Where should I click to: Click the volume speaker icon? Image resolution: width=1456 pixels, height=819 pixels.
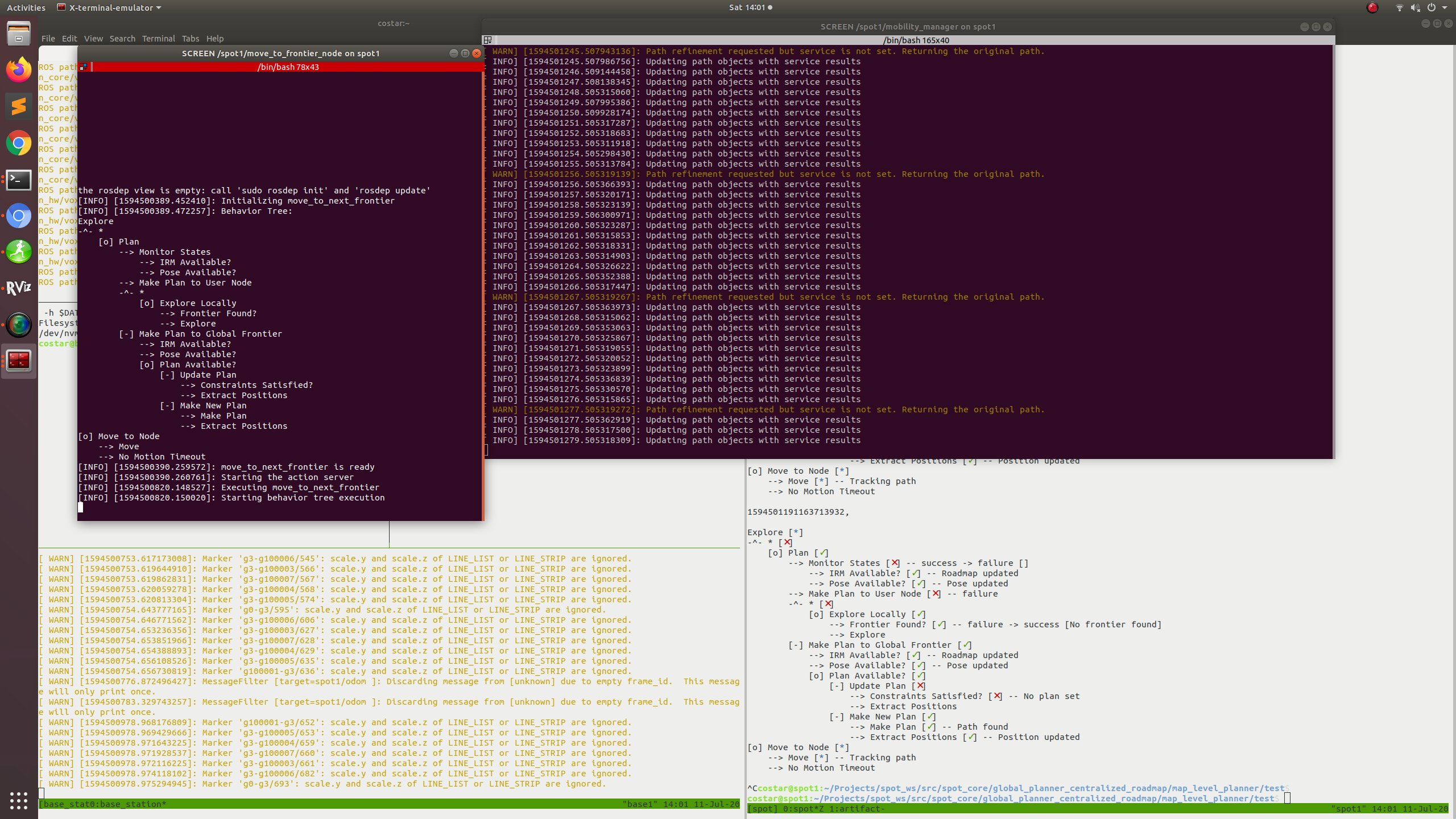pyautogui.click(x=1415, y=7)
